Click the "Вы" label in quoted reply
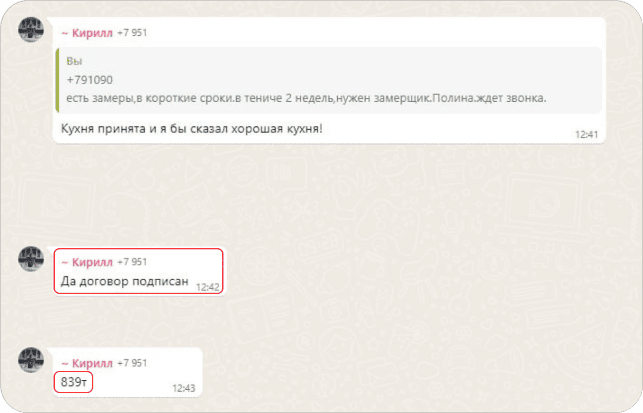The image size is (643, 413). pyautogui.click(x=73, y=61)
